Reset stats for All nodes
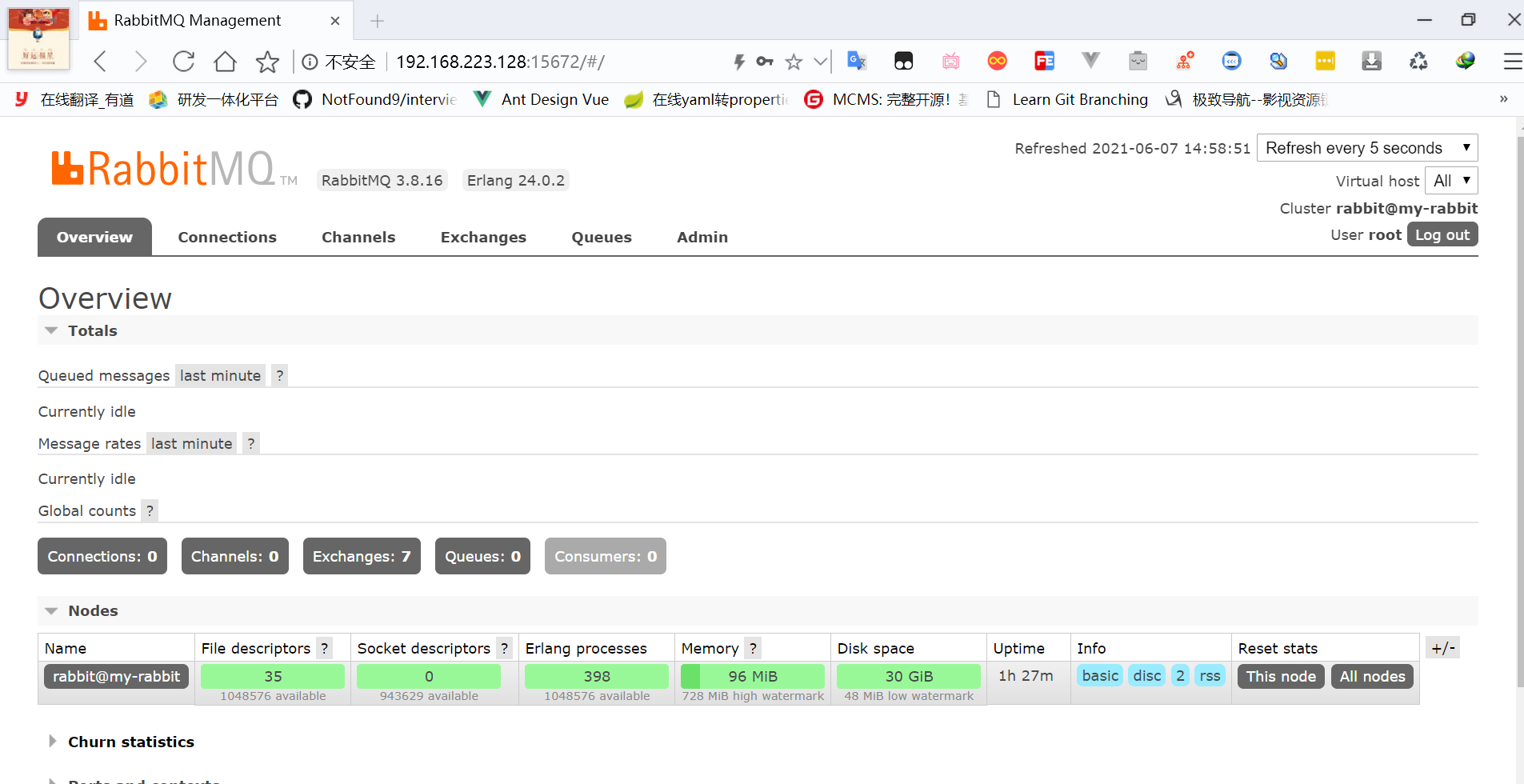The image size is (1524, 784). pyautogui.click(x=1373, y=676)
